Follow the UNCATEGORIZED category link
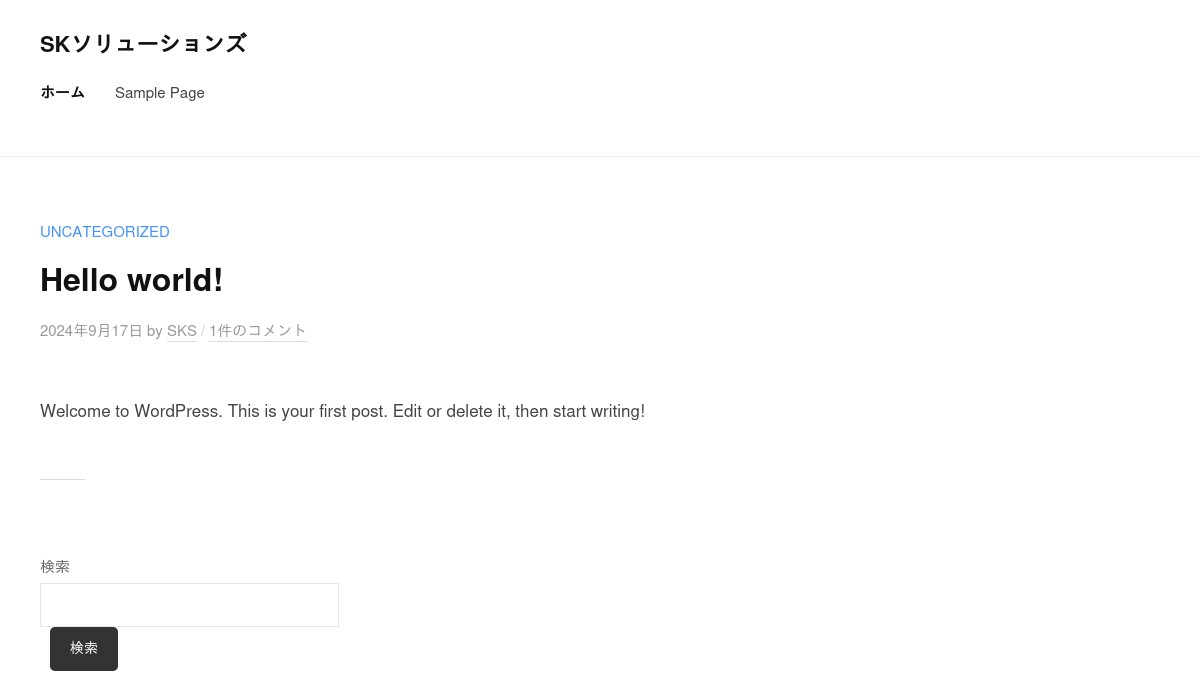This screenshot has height=678, width=1200. pyautogui.click(x=105, y=232)
